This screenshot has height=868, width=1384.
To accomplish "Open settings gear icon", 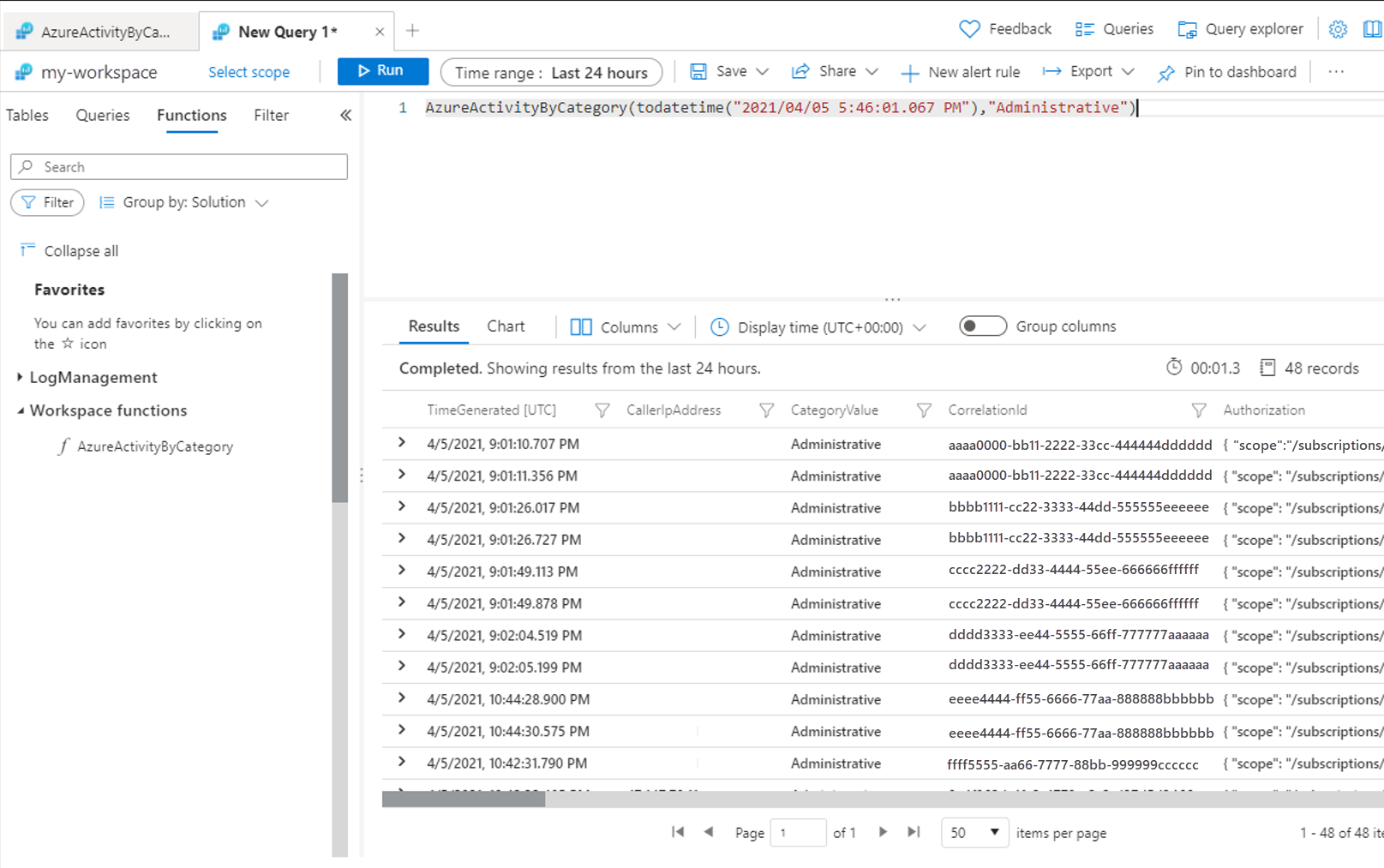I will pyautogui.click(x=1338, y=29).
